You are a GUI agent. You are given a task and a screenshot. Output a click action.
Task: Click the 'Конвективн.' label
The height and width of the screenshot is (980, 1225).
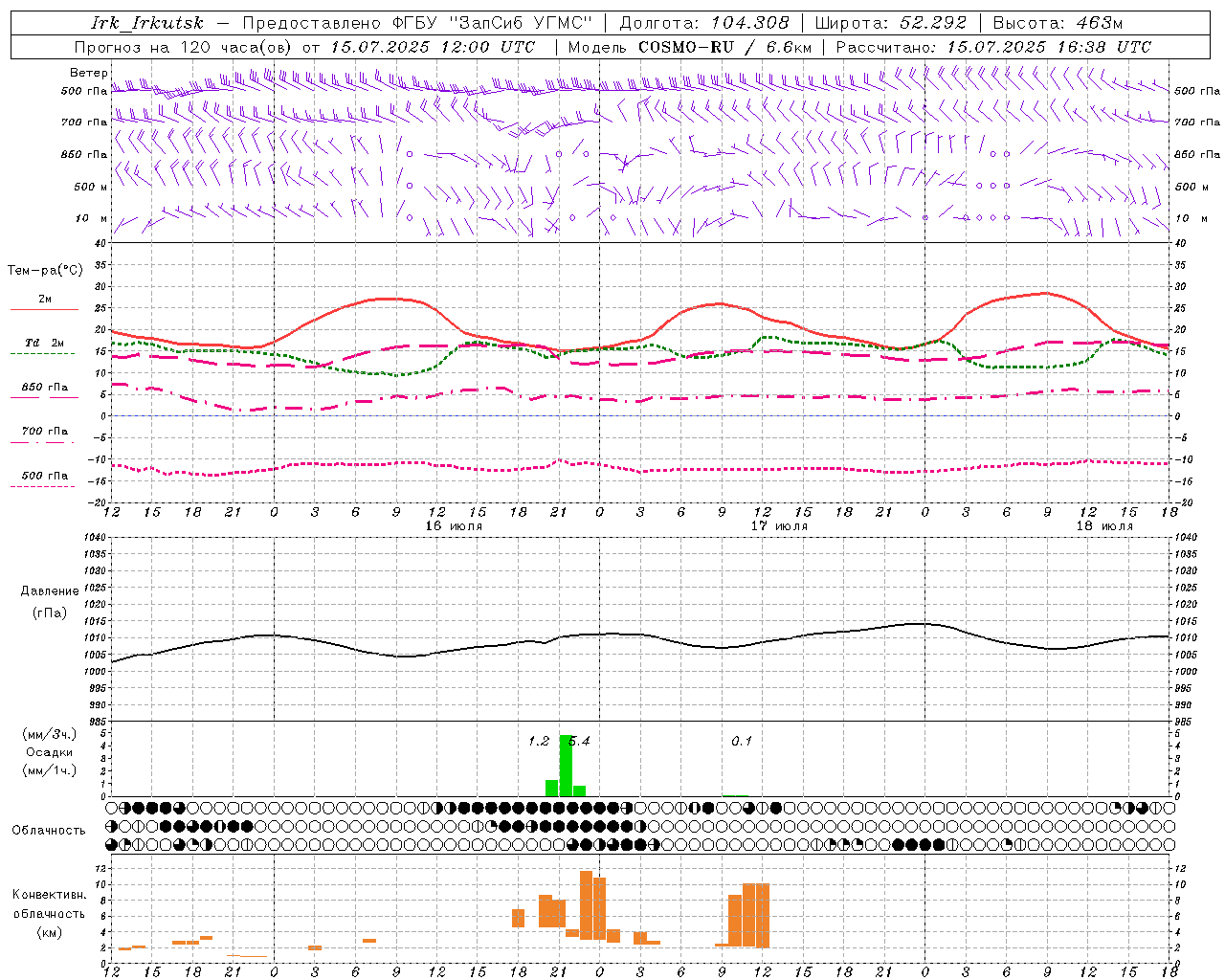tap(50, 895)
